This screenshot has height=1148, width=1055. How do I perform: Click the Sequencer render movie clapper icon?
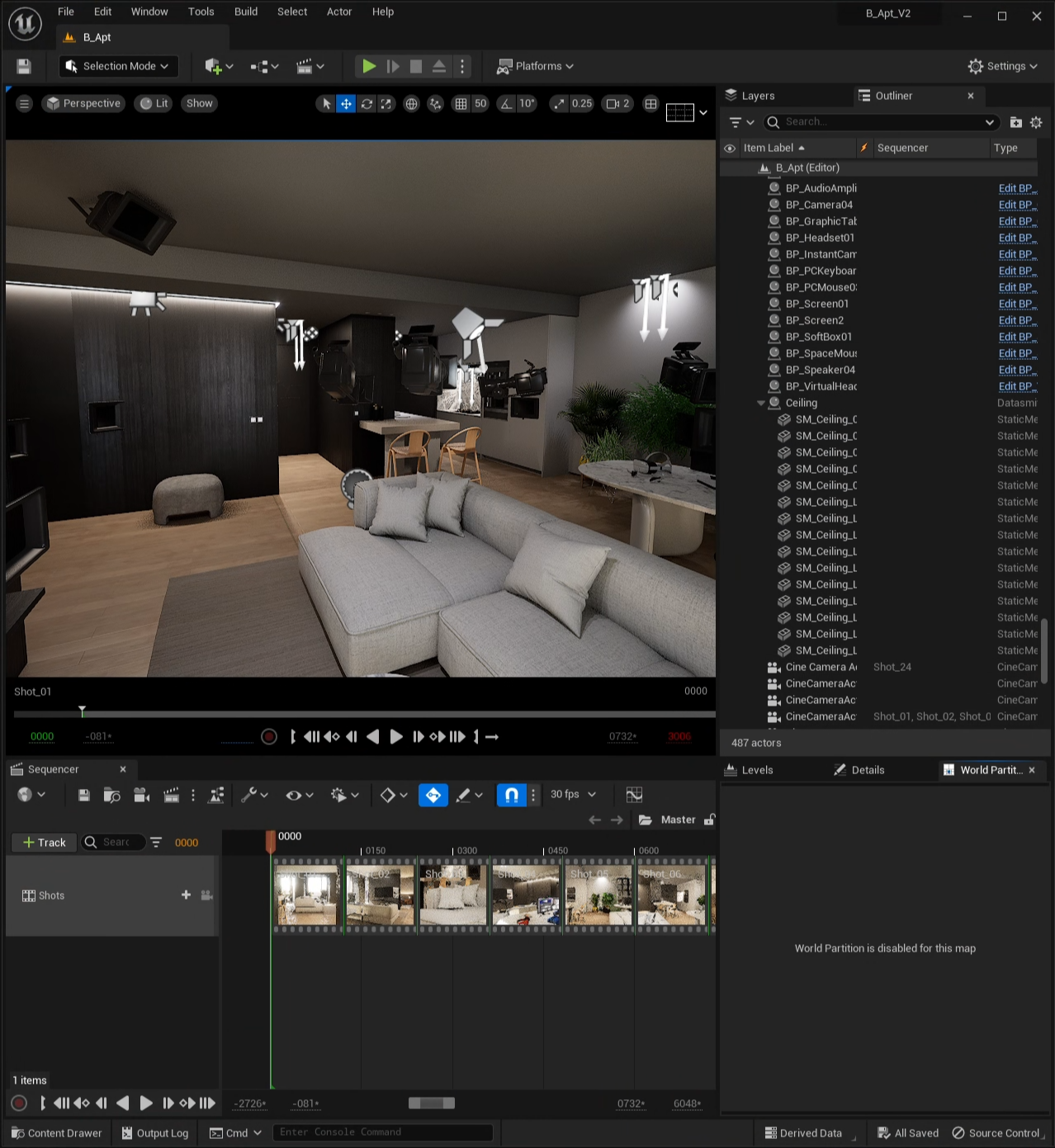(171, 795)
